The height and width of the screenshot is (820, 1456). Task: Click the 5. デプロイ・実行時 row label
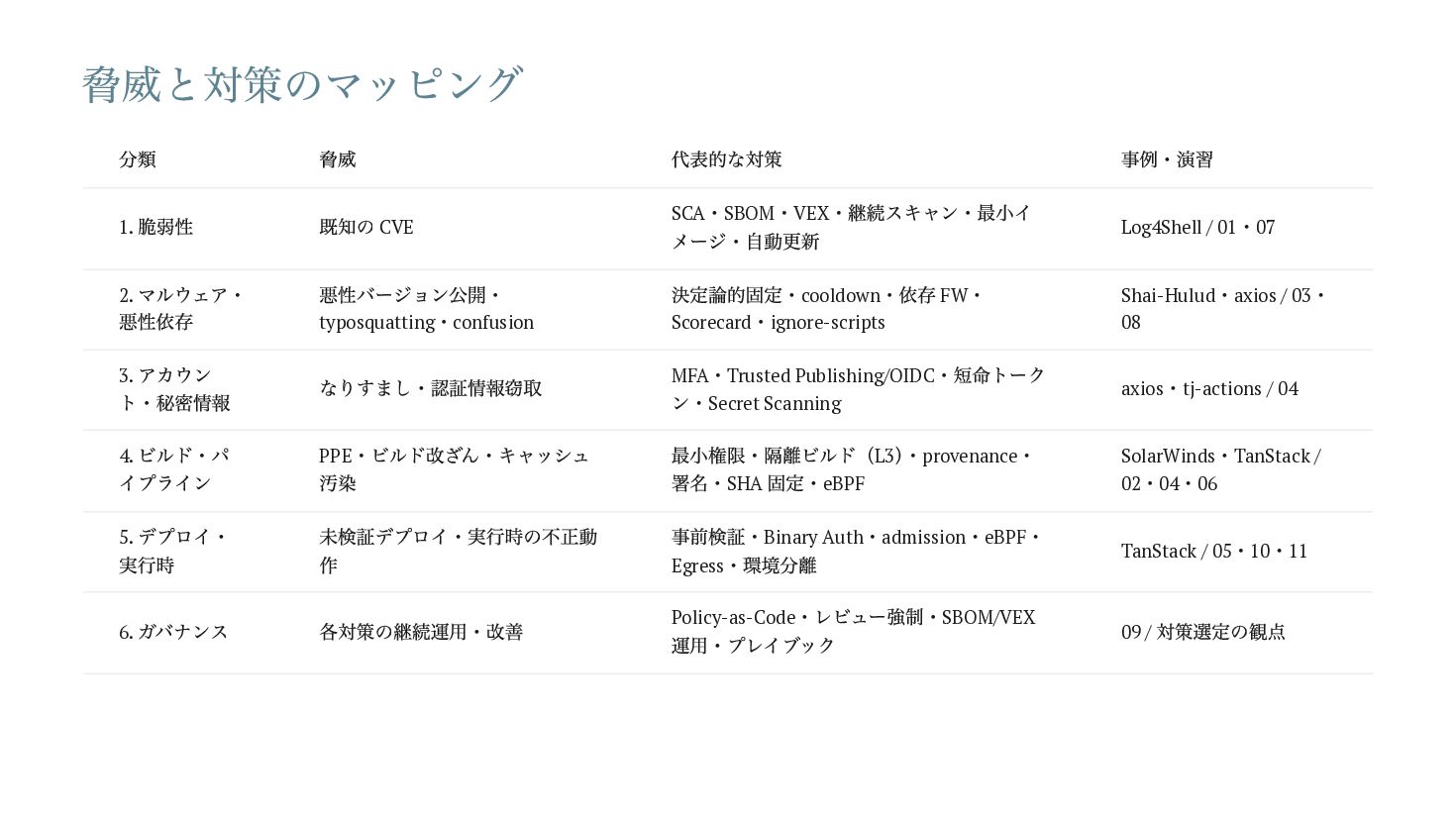coord(174,551)
